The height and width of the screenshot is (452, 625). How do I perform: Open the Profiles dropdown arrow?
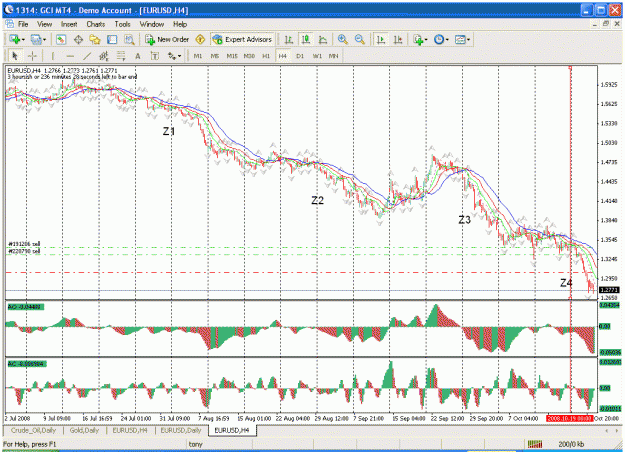pyautogui.click(x=44, y=39)
